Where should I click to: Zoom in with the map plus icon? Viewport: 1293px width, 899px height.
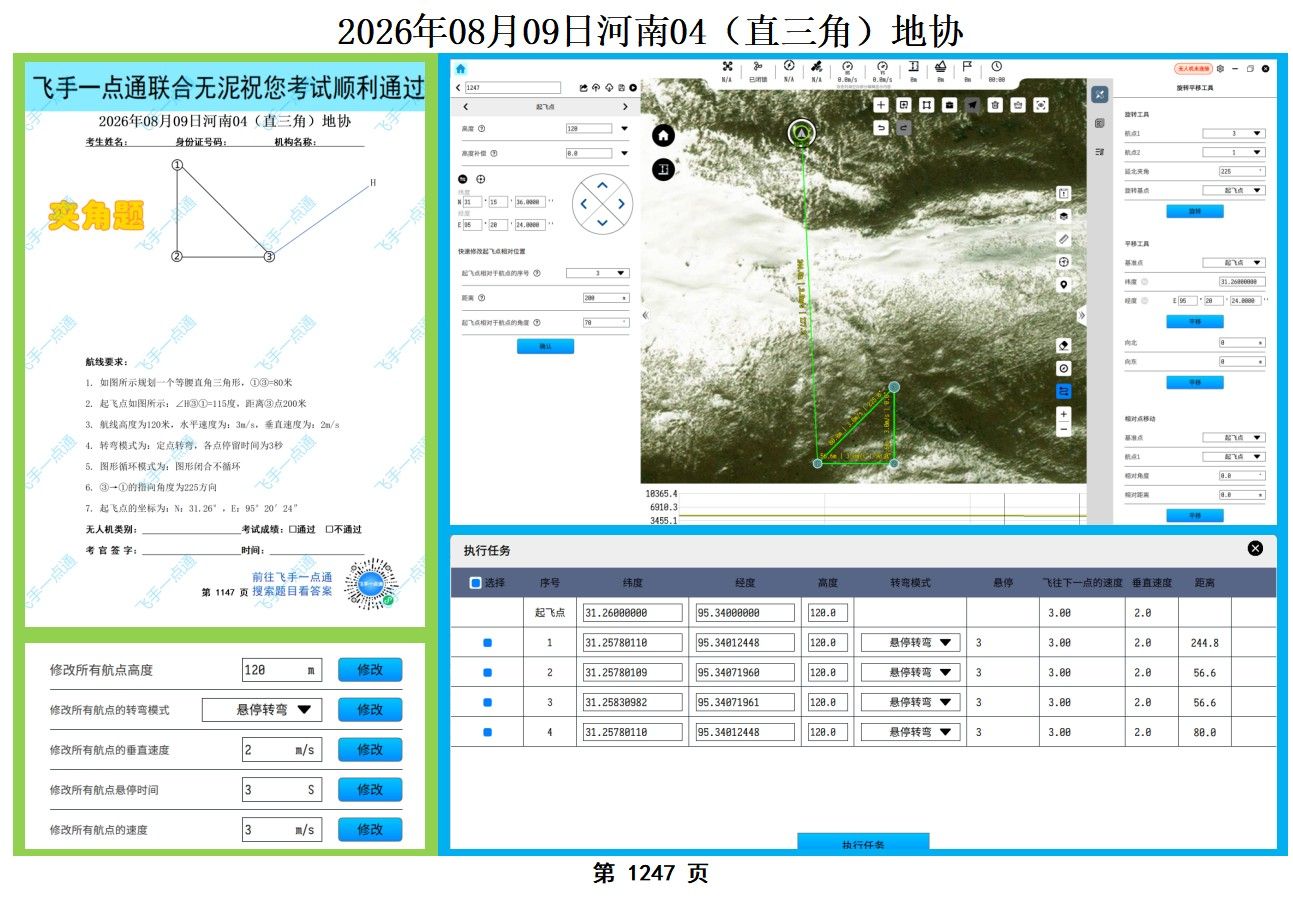click(1064, 414)
